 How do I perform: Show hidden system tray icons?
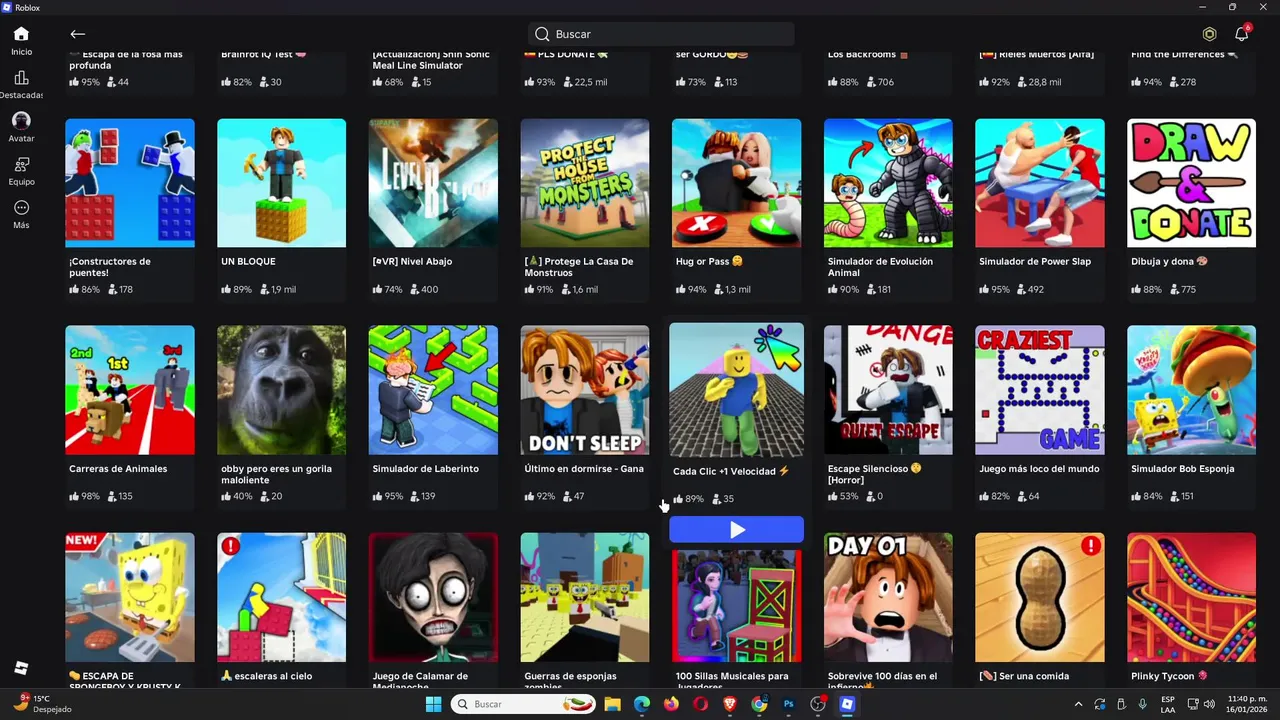tap(1078, 704)
